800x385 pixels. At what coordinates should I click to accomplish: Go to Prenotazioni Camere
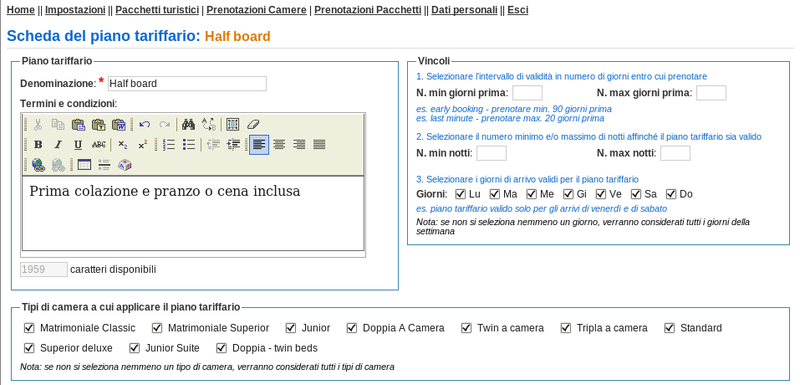[256, 10]
